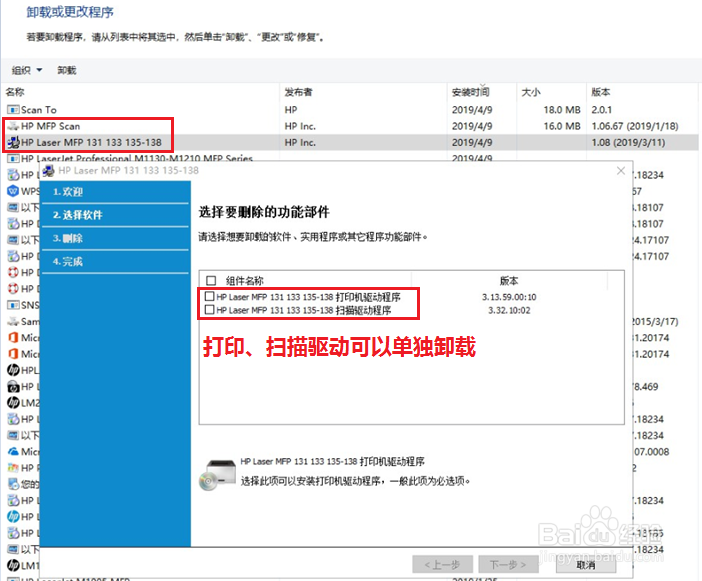Go to step 4. 完成

pyautogui.click(x=115, y=262)
